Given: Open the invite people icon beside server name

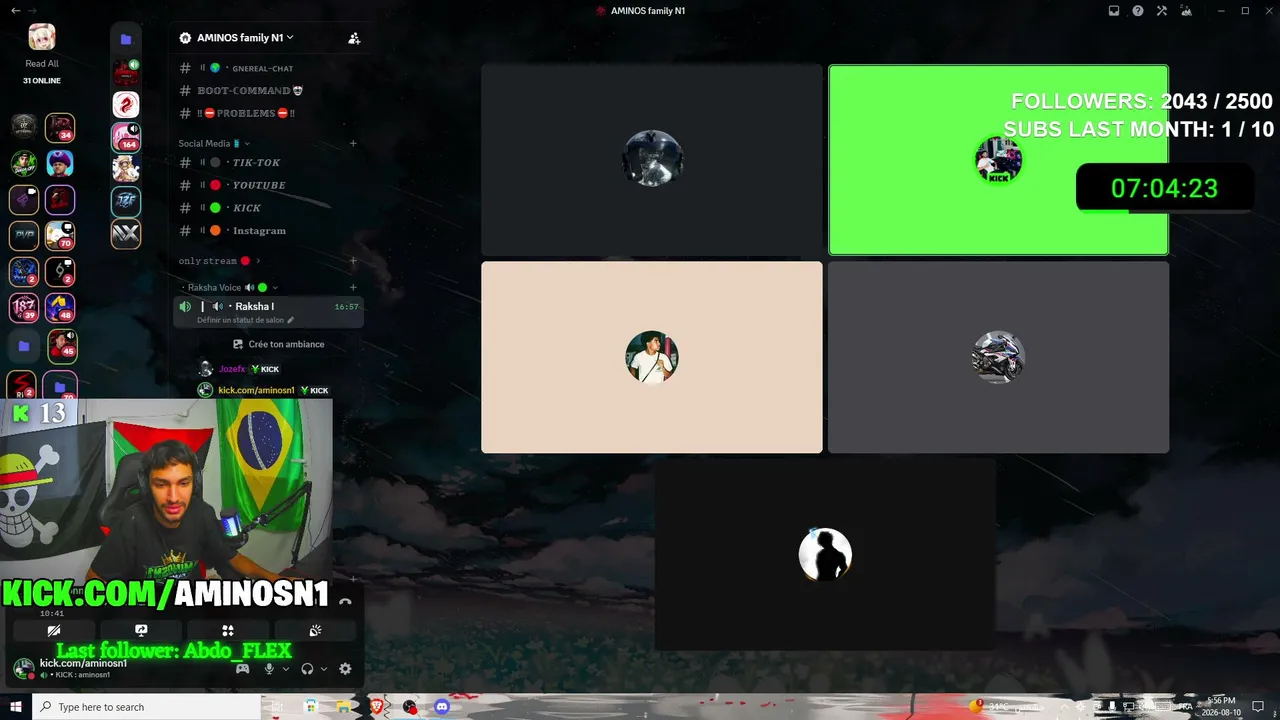Looking at the screenshot, I should [354, 38].
